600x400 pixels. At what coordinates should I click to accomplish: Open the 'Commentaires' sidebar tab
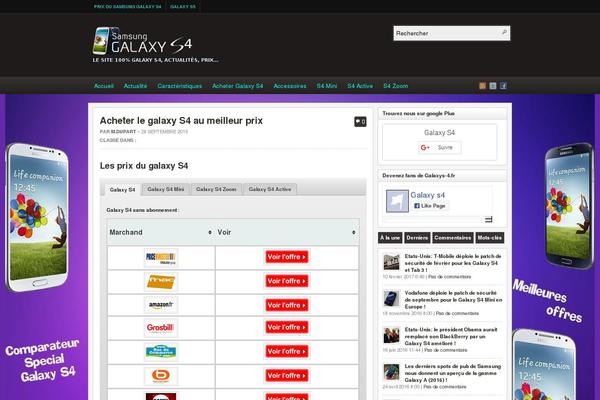coord(453,238)
